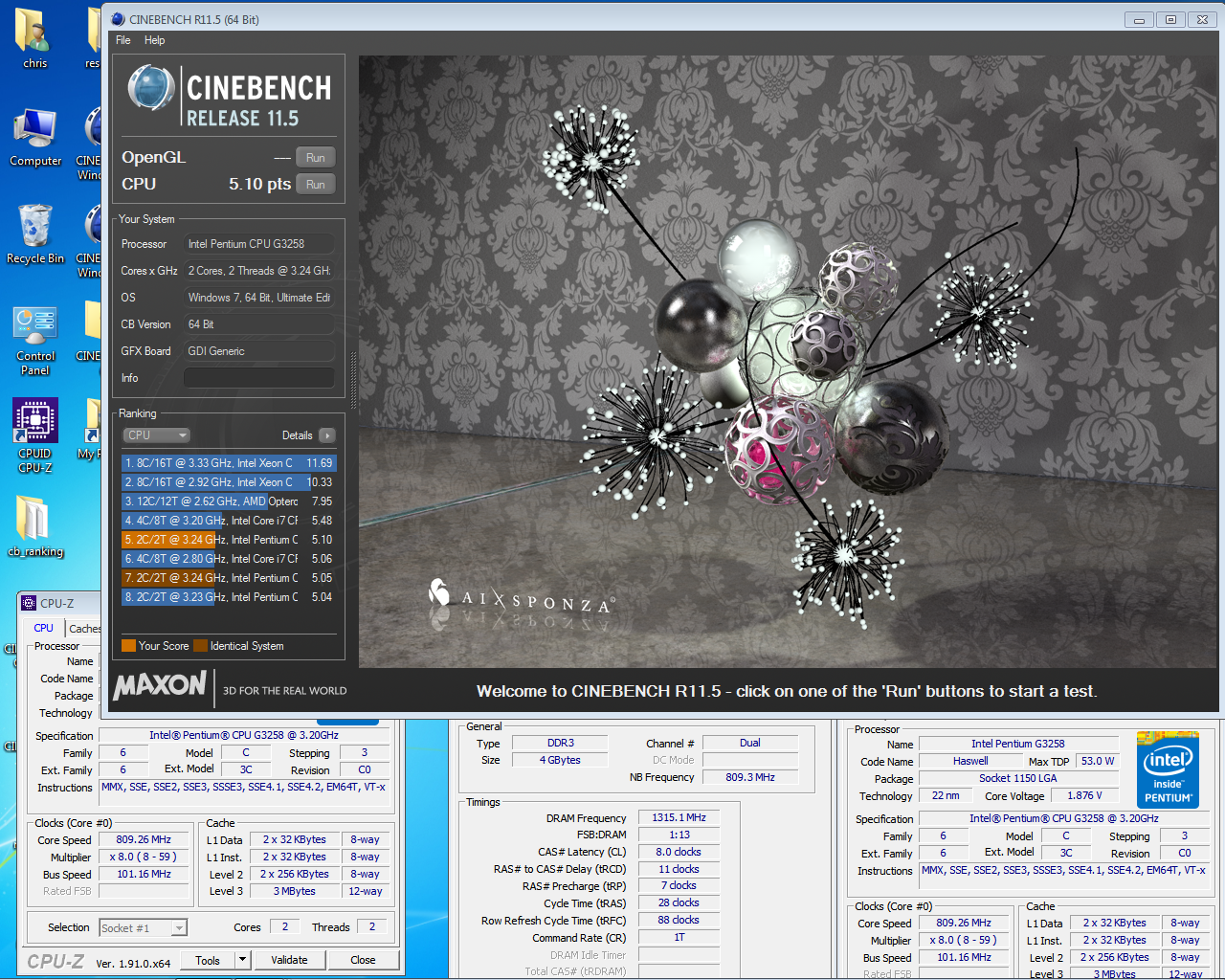Open the Recycle Bin icon
Image resolution: width=1225 pixels, height=980 pixels.
click(x=35, y=234)
